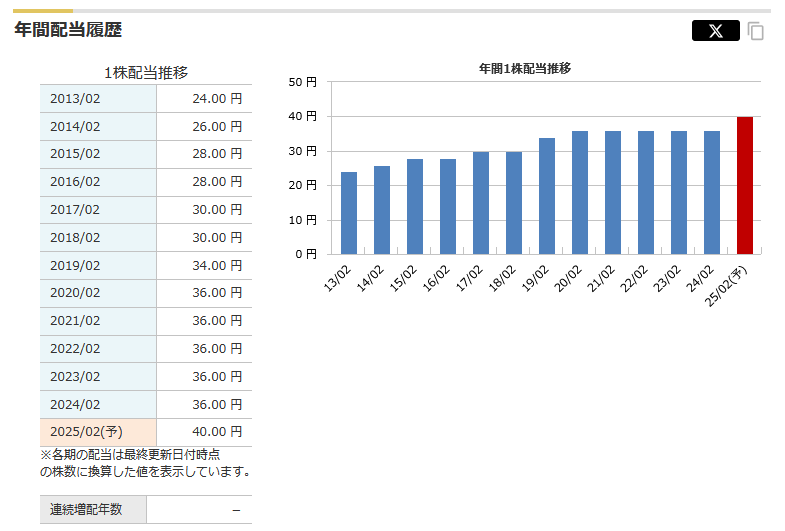The height and width of the screenshot is (531, 785).
Task: Click the copy icon beside X button
Action: click(756, 31)
